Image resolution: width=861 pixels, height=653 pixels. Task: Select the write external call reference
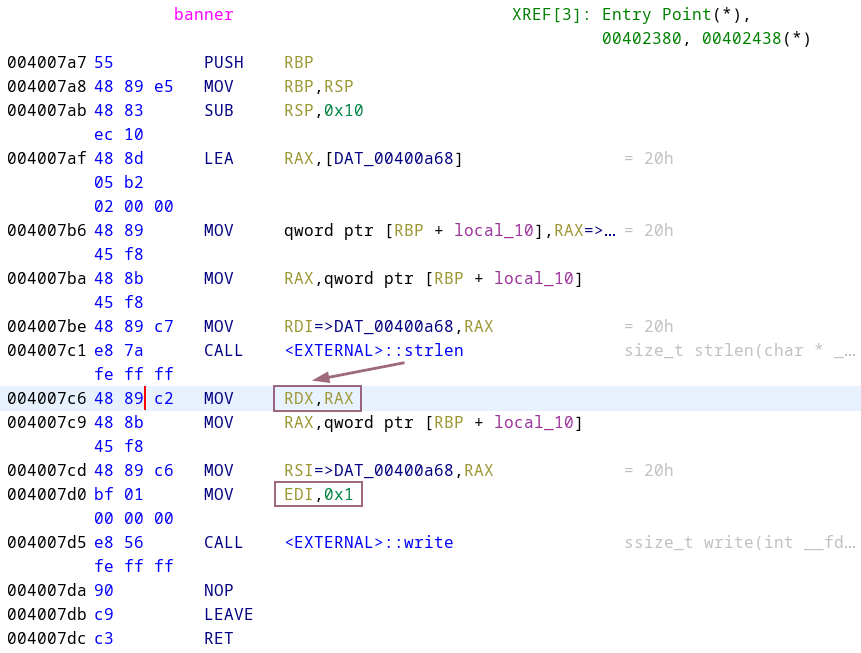coord(368,543)
